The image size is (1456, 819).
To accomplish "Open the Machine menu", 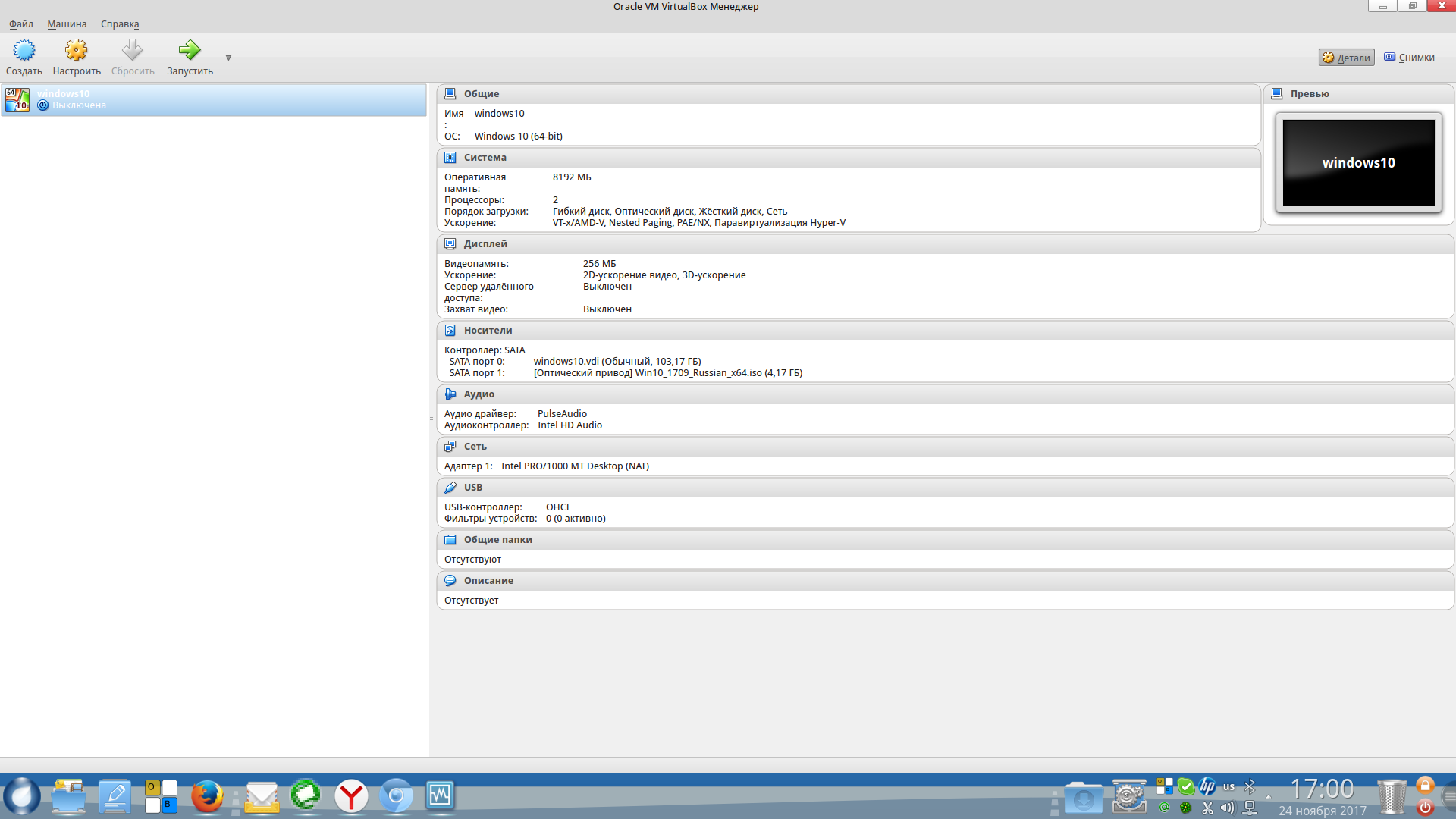I will pos(67,24).
